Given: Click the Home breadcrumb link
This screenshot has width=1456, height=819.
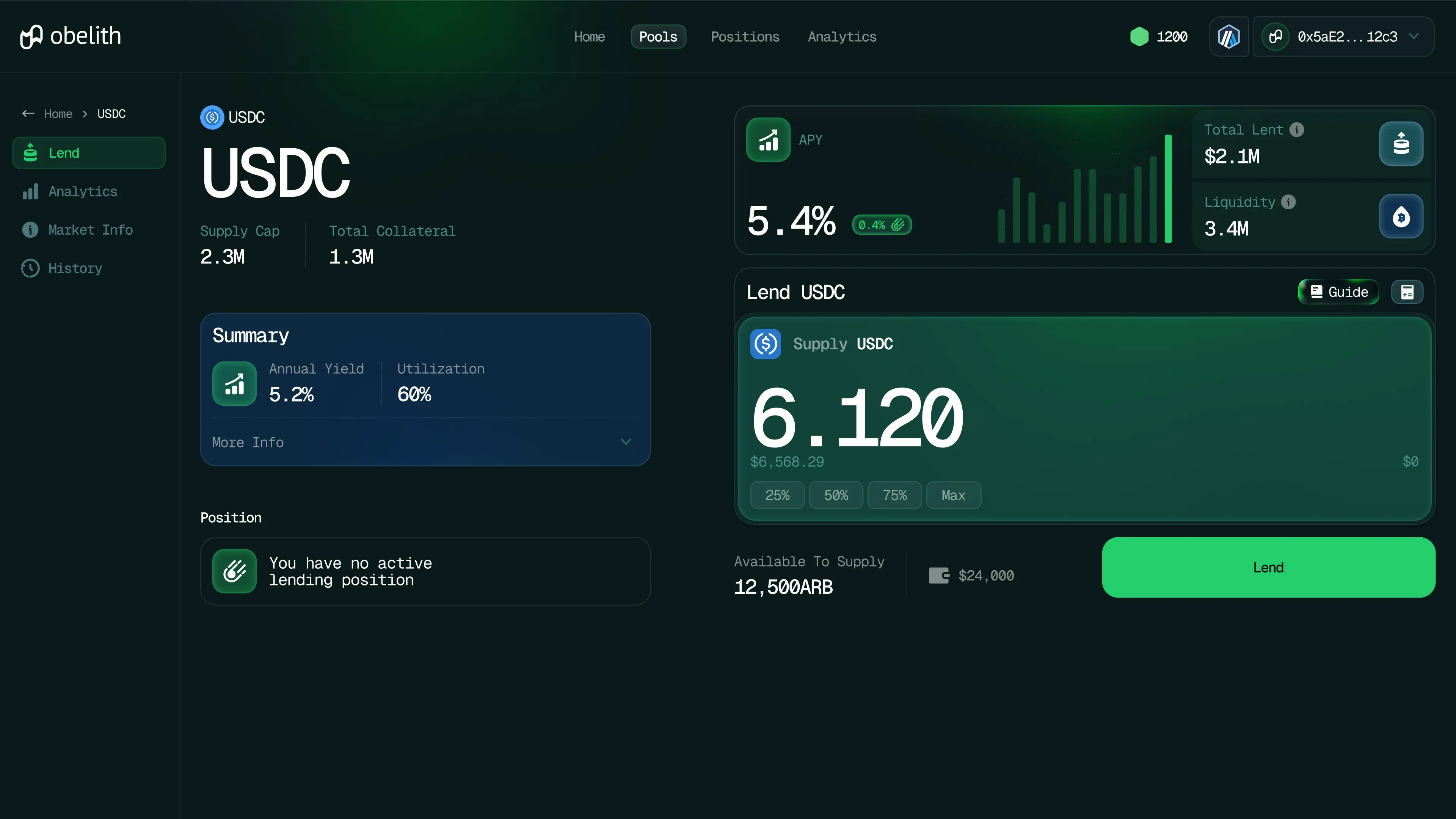Looking at the screenshot, I should tap(58, 114).
